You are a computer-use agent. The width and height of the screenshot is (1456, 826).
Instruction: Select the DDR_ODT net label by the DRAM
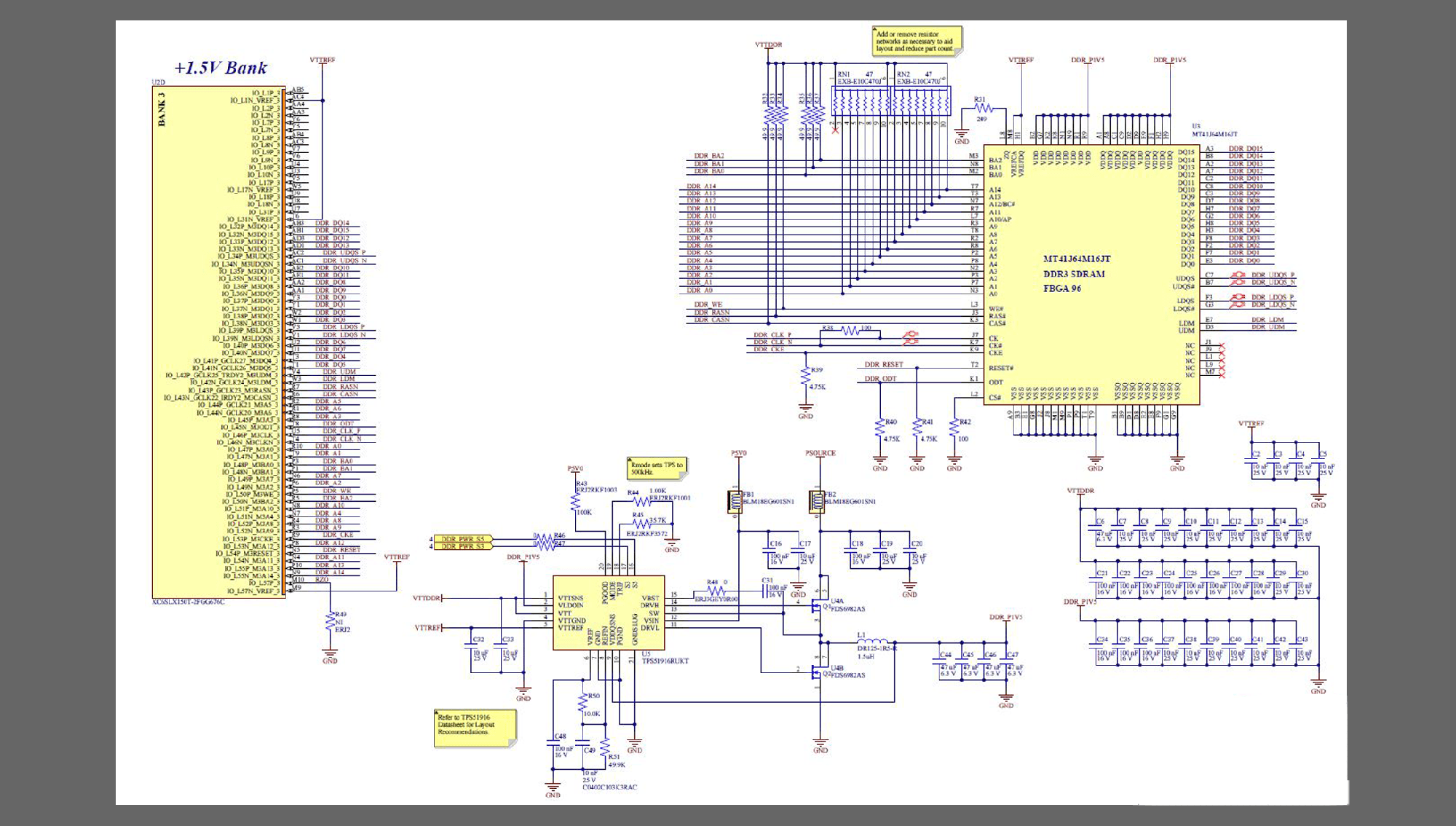pos(880,379)
